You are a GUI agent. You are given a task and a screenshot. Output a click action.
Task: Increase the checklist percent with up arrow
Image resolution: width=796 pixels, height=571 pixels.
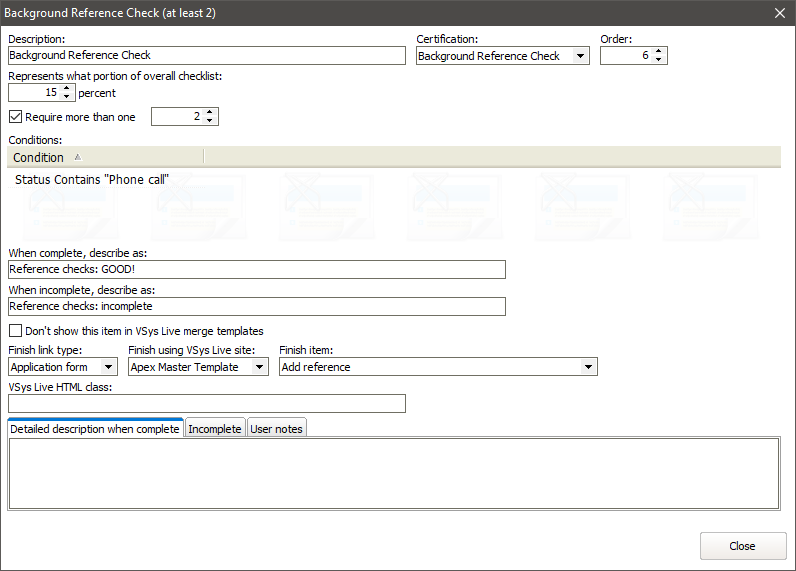pos(66,89)
